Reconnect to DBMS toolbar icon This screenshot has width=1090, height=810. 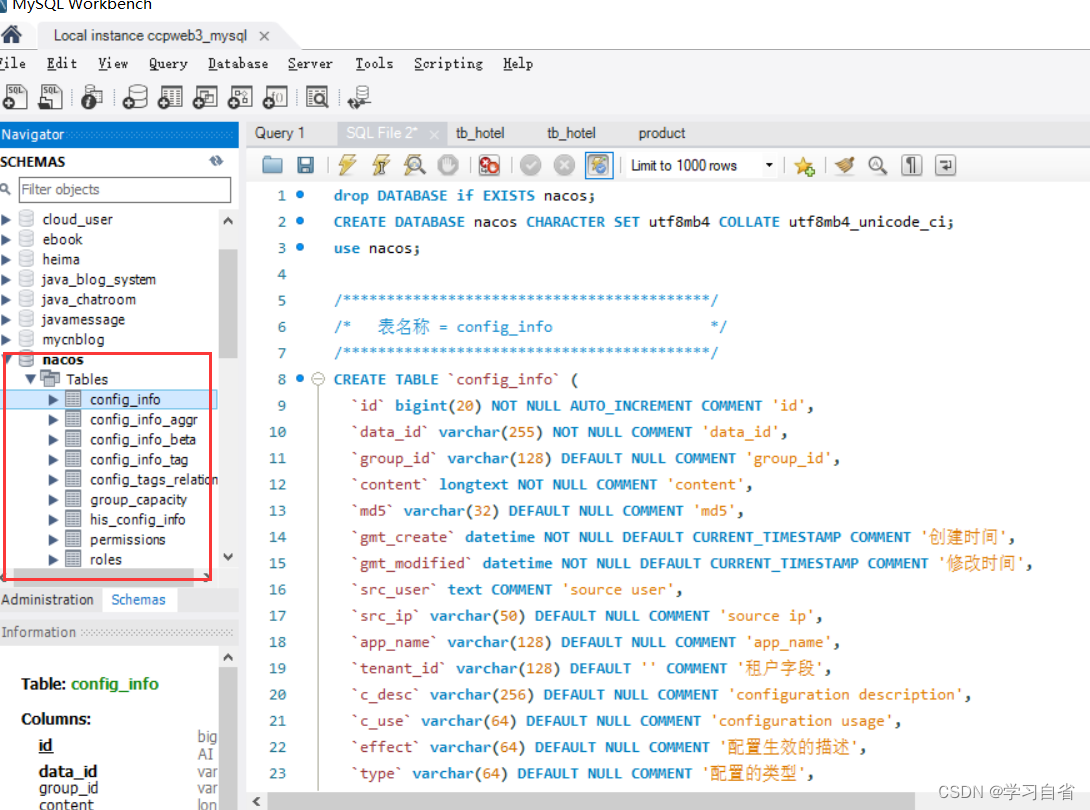(359, 97)
